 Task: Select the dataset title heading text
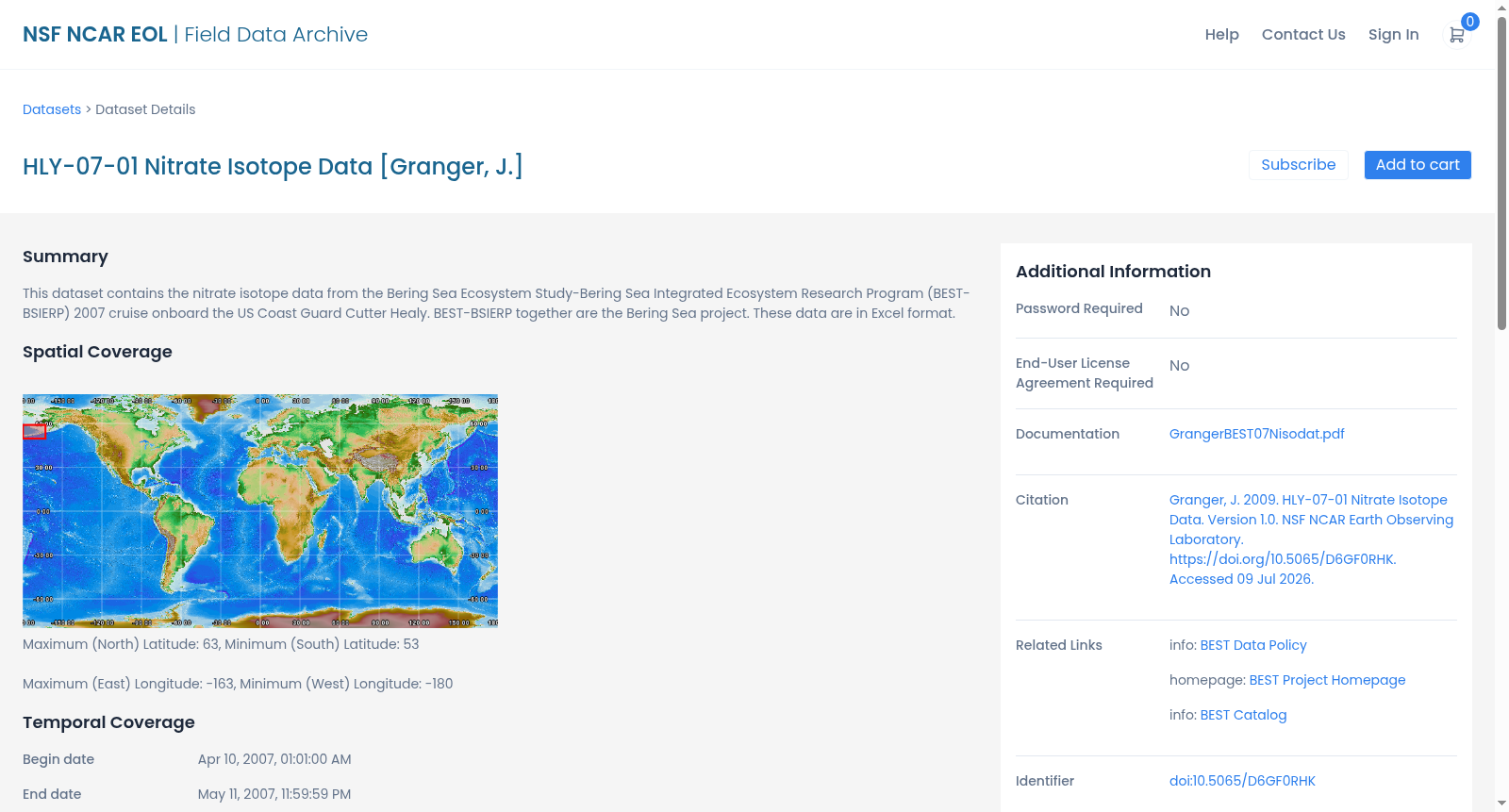click(273, 167)
